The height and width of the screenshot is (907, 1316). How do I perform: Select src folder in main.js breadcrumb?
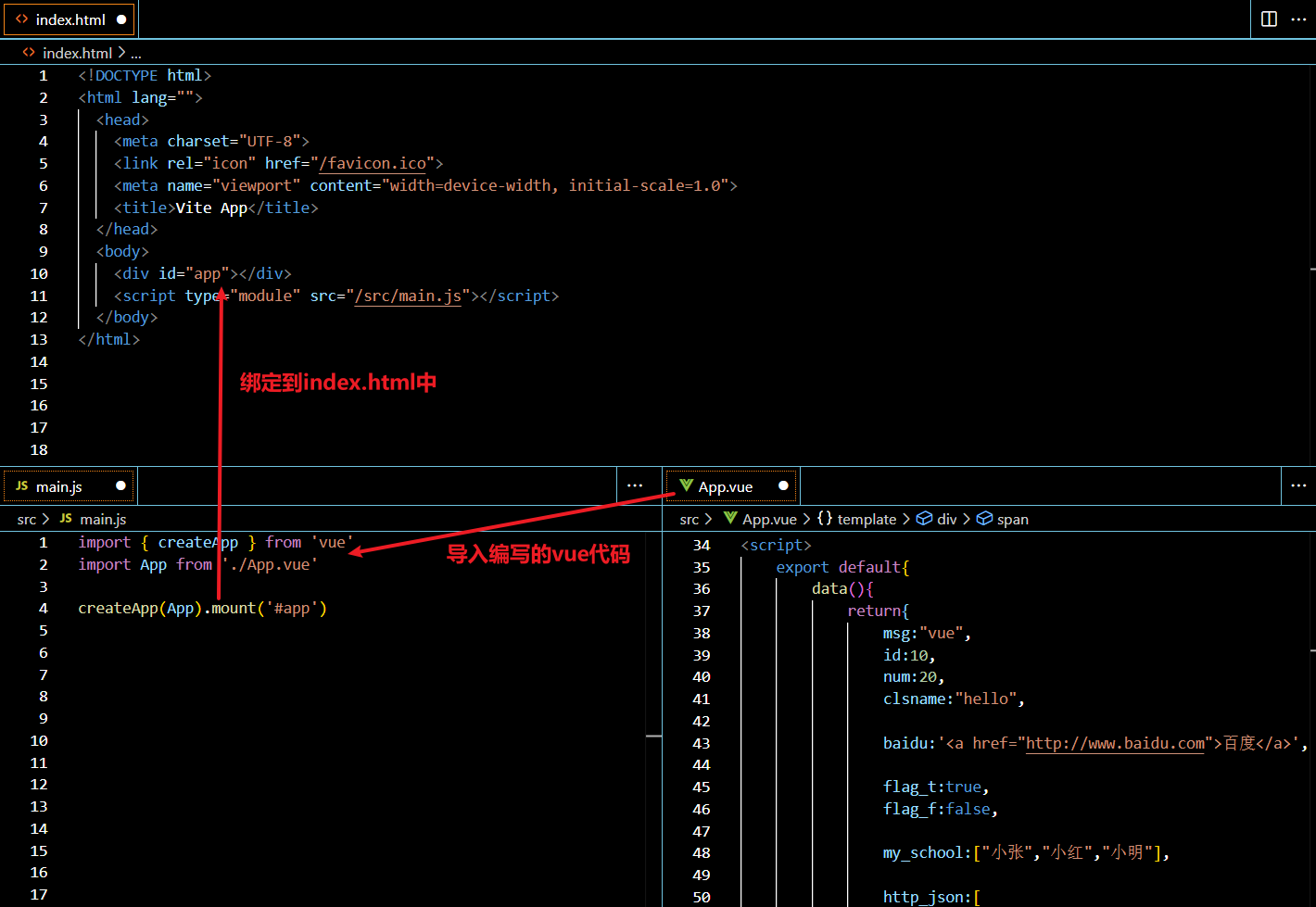[27, 520]
